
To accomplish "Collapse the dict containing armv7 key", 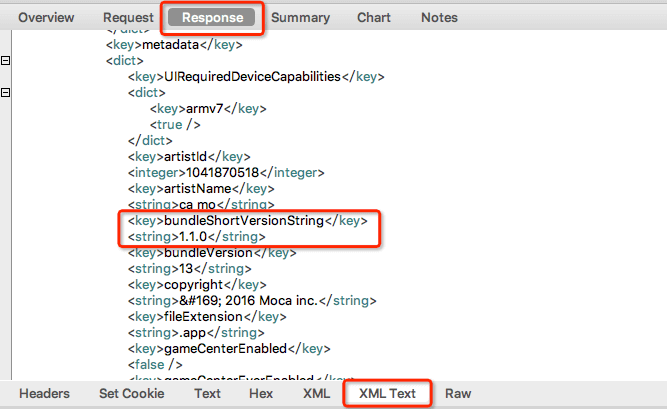I will (6, 93).
